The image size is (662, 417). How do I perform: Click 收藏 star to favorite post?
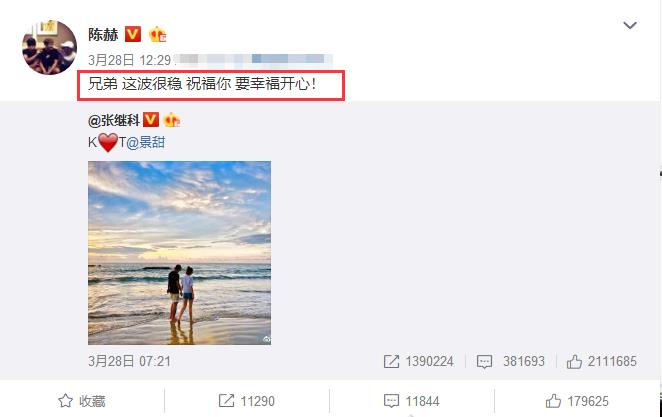point(81,401)
